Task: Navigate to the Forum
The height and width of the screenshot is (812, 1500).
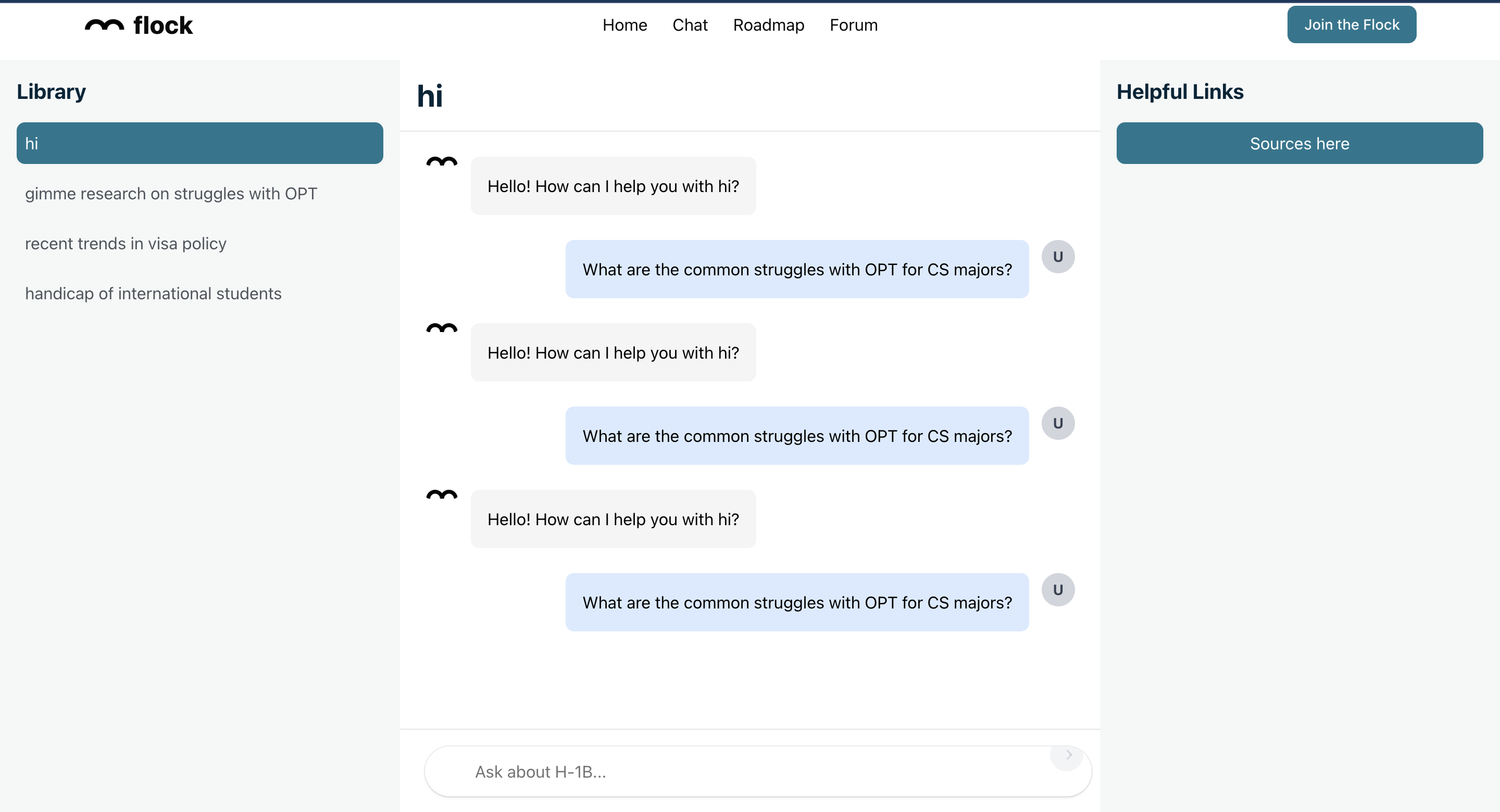Action: click(x=853, y=25)
